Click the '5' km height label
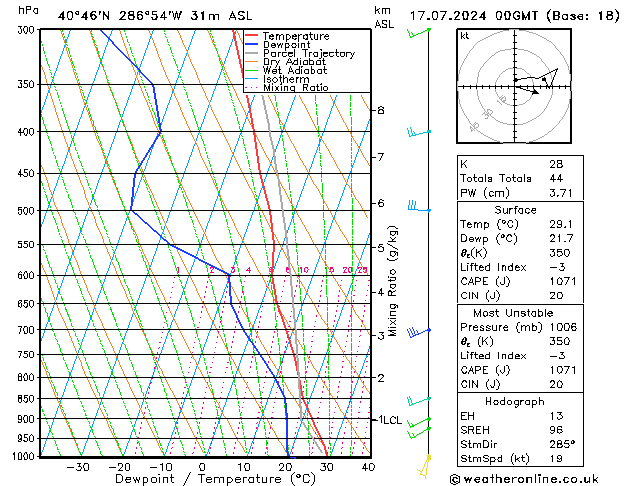629x486 pixels. click(381, 248)
